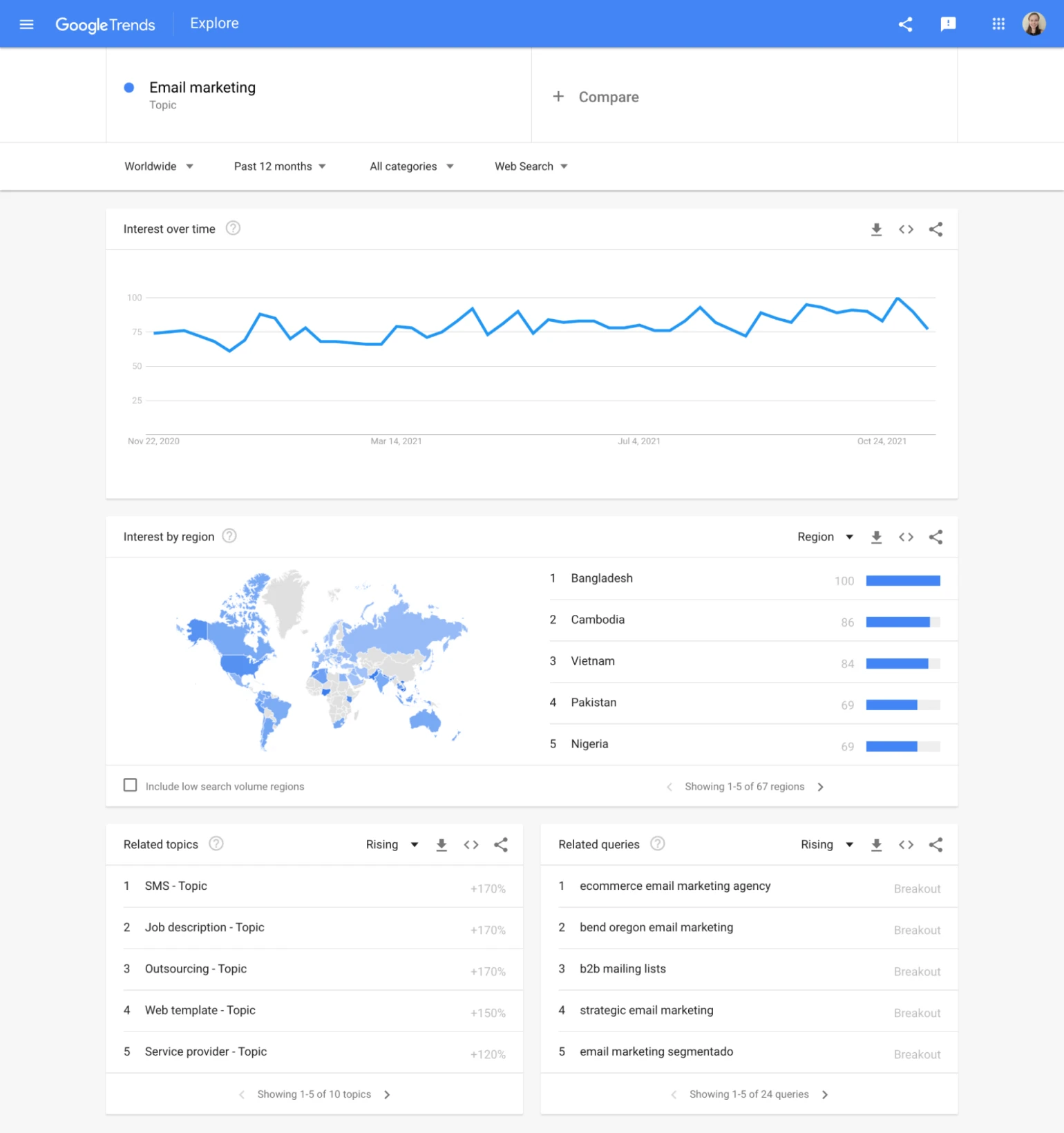Click the share icon in the header
Viewport: 1064px width, 1133px height.
(x=905, y=24)
